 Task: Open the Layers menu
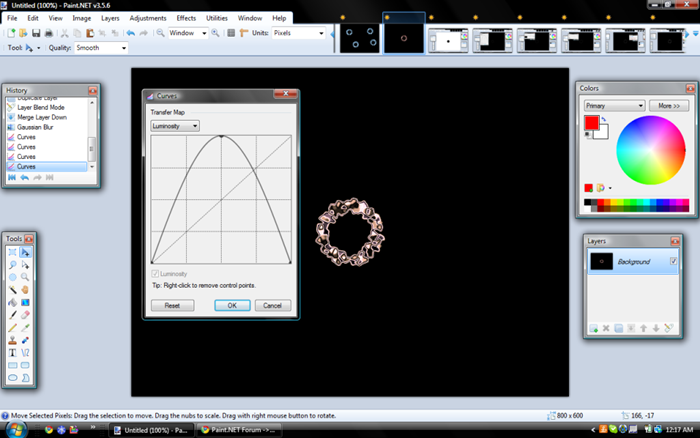tap(110, 18)
